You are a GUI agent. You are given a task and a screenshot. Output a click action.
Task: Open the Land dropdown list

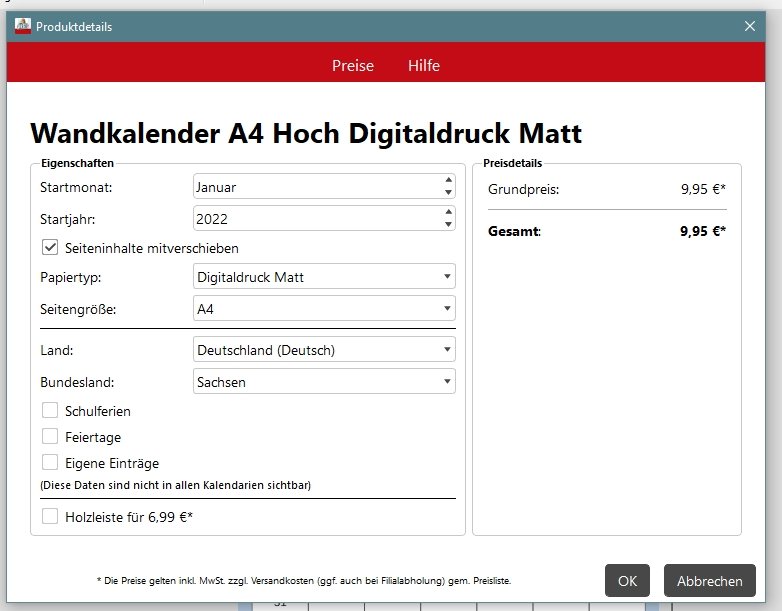pos(323,350)
